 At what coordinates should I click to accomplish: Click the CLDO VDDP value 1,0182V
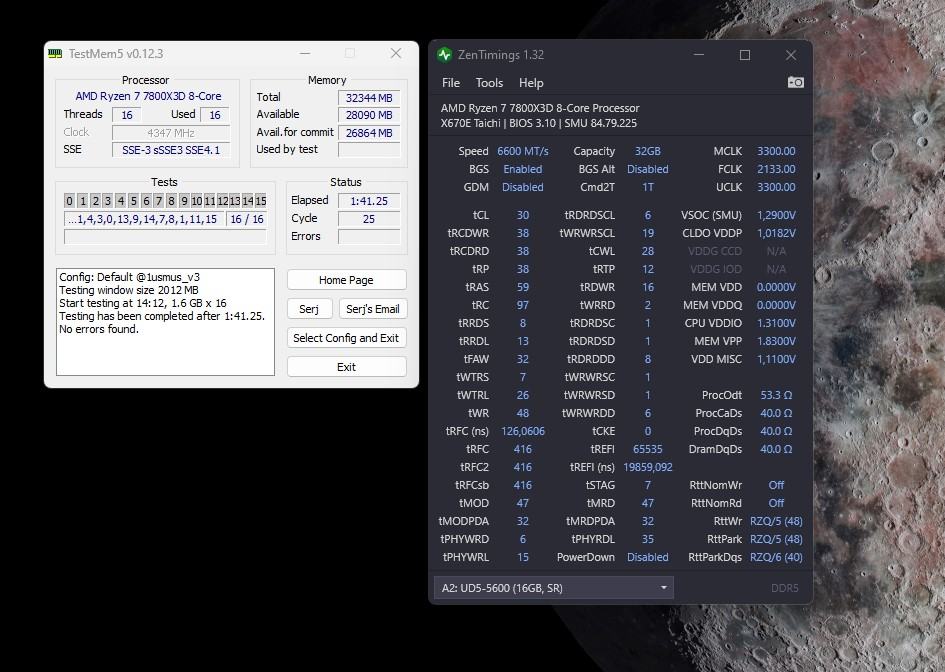click(x=776, y=233)
